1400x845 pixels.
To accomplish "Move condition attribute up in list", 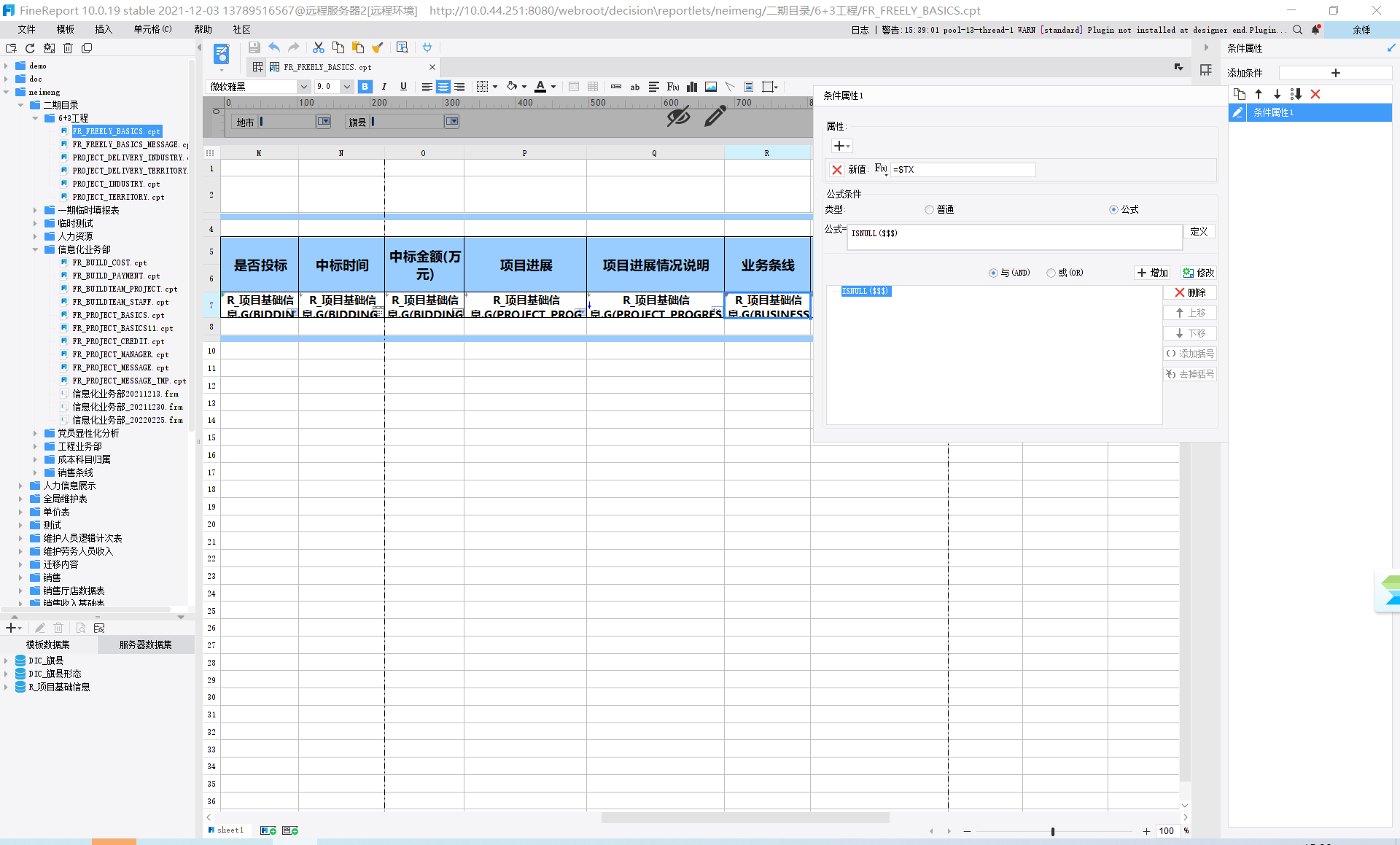I will (x=1259, y=94).
